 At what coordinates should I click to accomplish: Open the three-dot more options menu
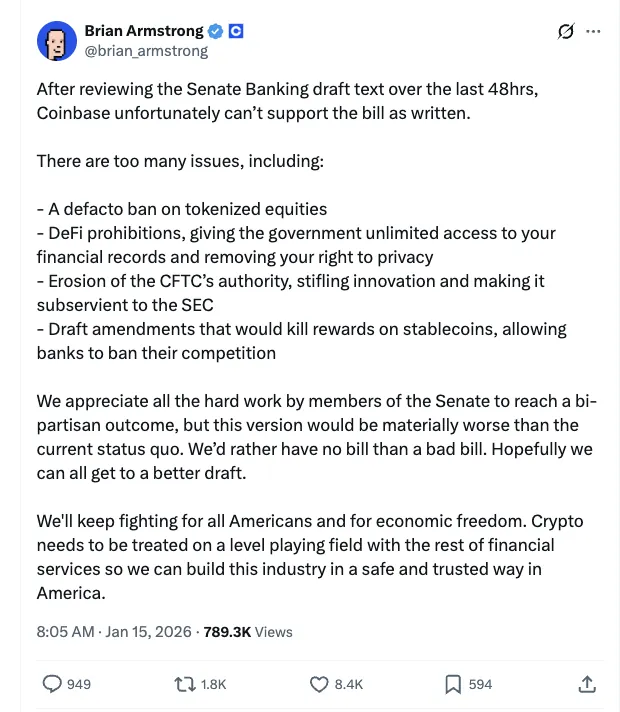593,31
